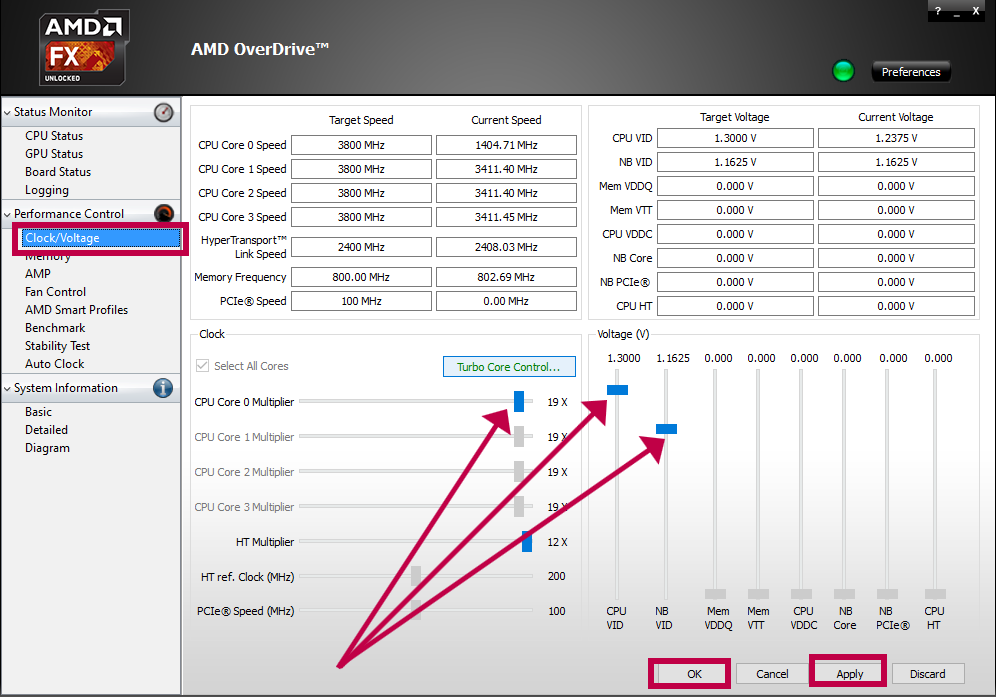The height and width of the screenshot is (697, 996).
Task: Click the Turbo Core Control button
Action: click(509, 367)
